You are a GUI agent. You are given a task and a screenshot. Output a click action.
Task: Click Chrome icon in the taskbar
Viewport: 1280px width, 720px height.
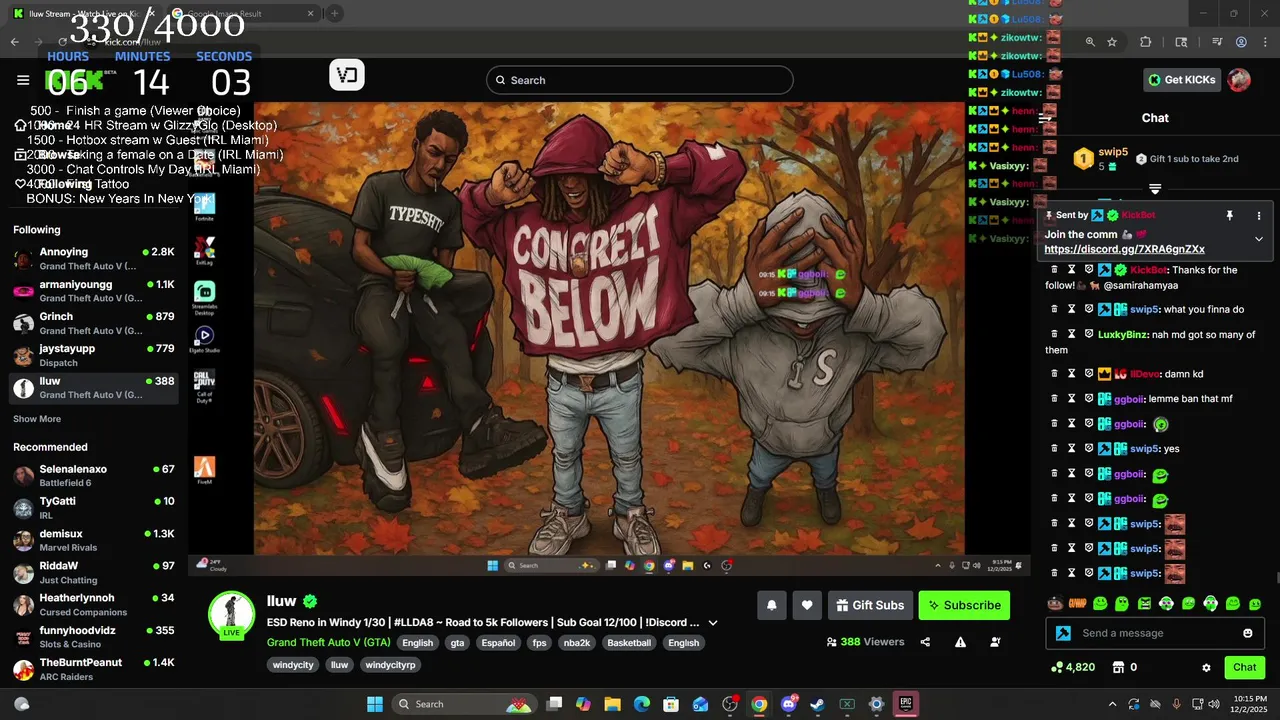point(759,704)
